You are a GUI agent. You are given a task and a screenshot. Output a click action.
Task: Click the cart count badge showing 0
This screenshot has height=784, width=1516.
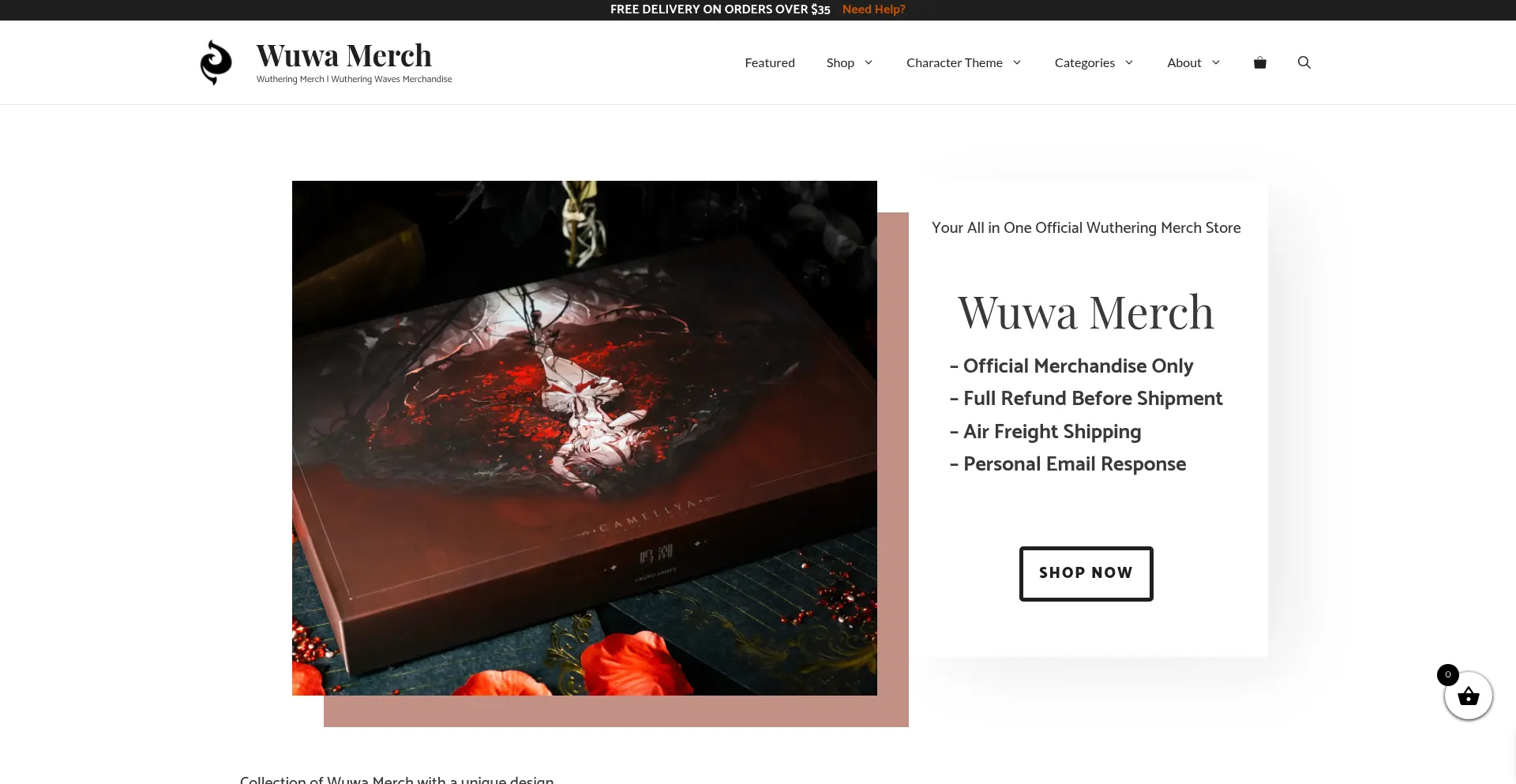point(1447,674)
